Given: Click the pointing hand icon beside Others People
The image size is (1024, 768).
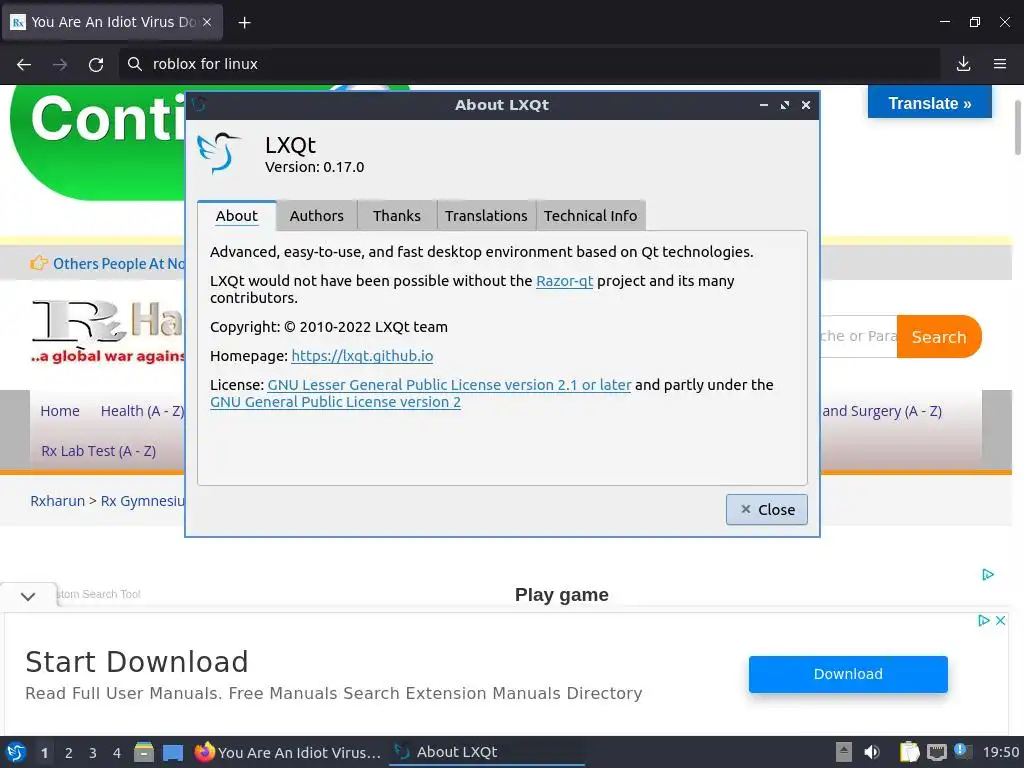Looking at the screenshot, I should (x=39, y=263).
